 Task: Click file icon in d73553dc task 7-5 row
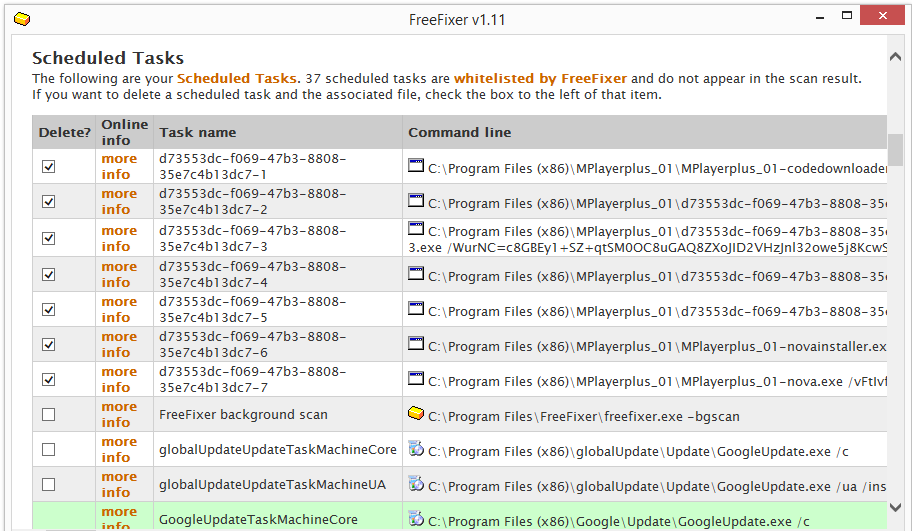point(416,308)
